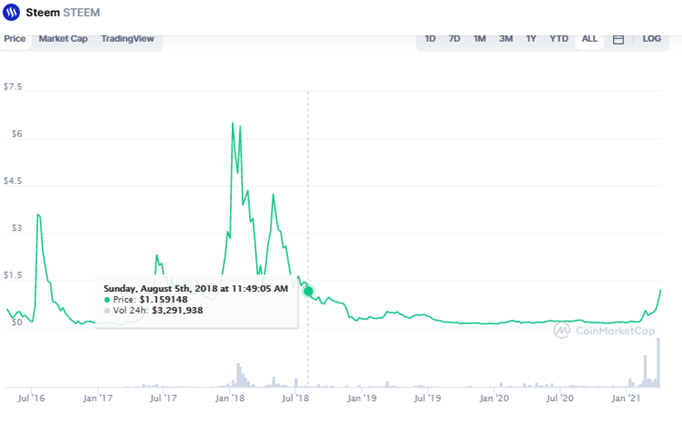This screenshot has height=424, width=682.
Task: Click the Jul '19 x-axis label
Action: point(428,398)
